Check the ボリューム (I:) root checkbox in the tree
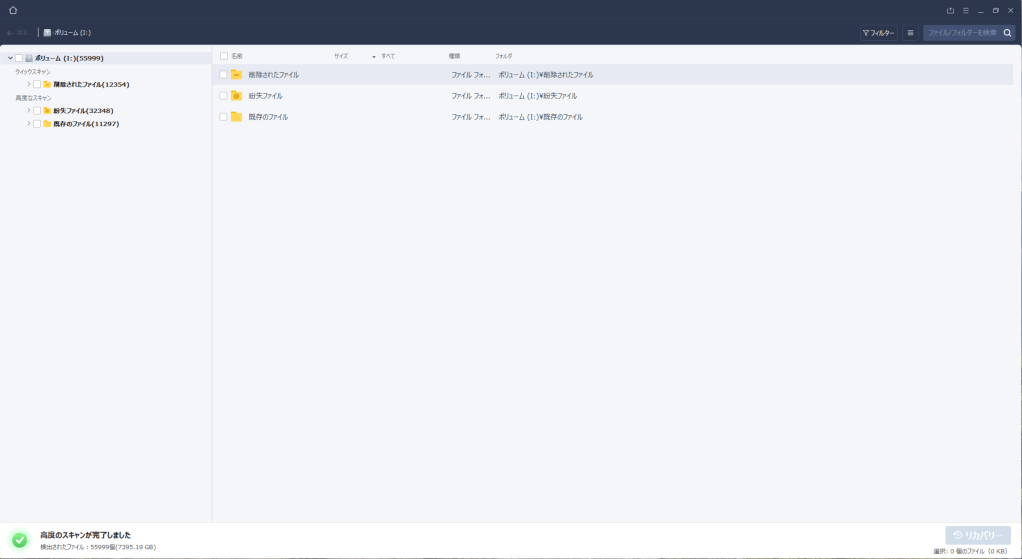Screen dimensions: 1022x559 coord(19,58)
